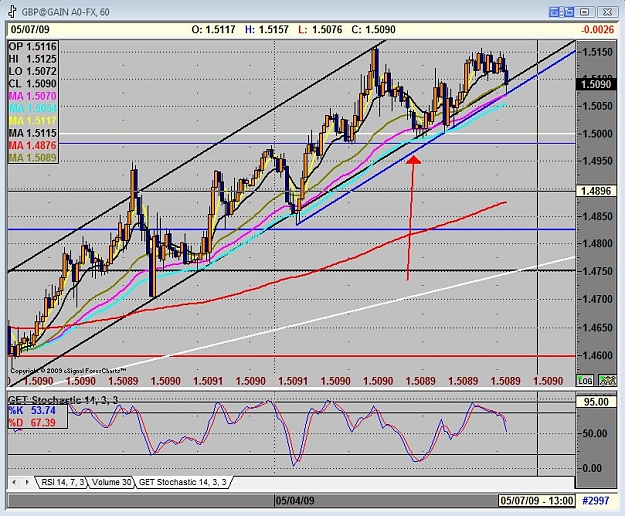This screenshot has height=516, width=625.
Task: Click the %K 53.74 stochastic readout
Action: pos(32,411)
